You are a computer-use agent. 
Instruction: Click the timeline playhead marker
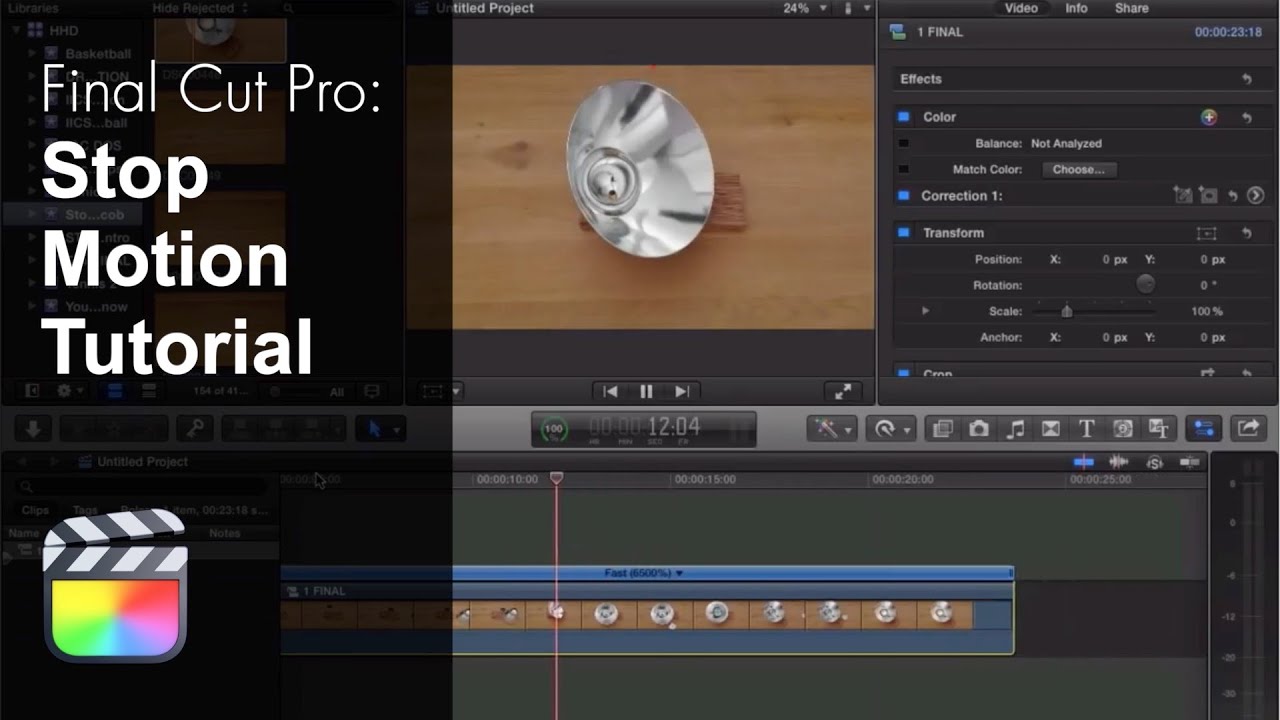coord(557,479)
